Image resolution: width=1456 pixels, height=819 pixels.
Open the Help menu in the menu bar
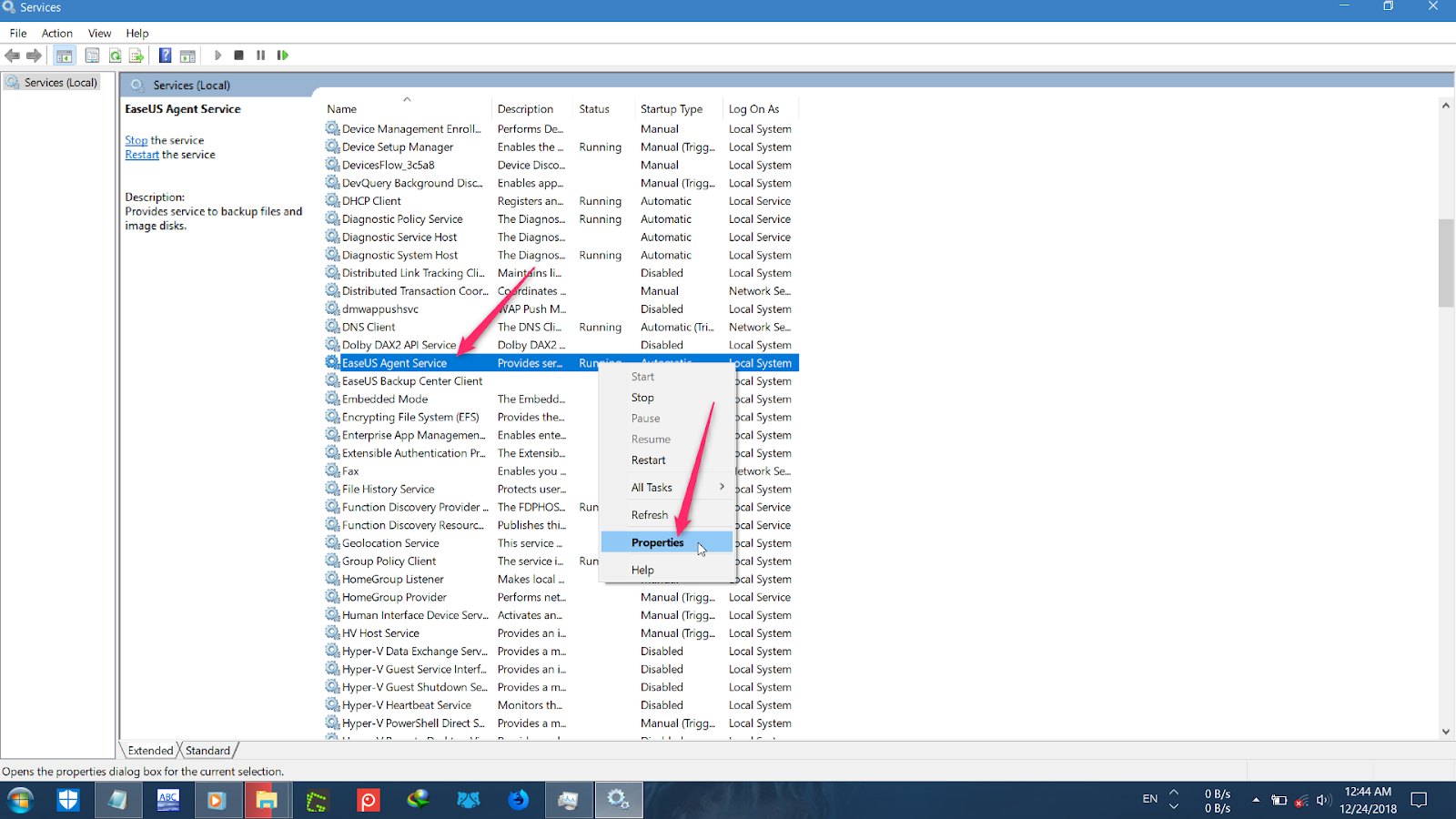137,33
